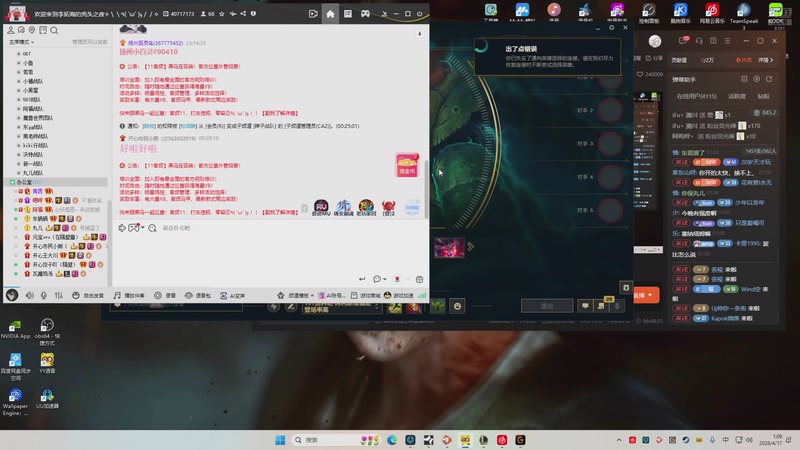Open 详情 details chevron in stream panel
The width and height of the screenshot is (800, 450).
(x=765, y=60)
